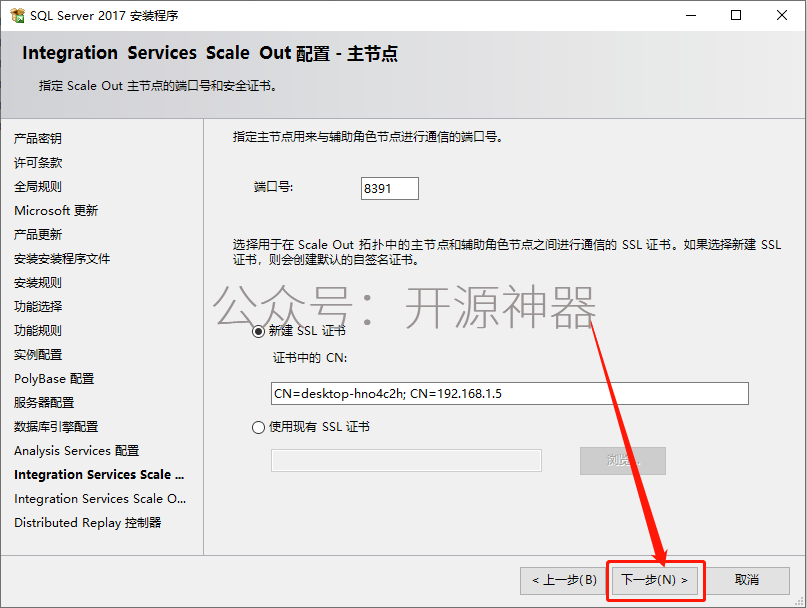Click the window resize grip corner
The height and width of the screenshot is (608, 807).
(800, 601)
